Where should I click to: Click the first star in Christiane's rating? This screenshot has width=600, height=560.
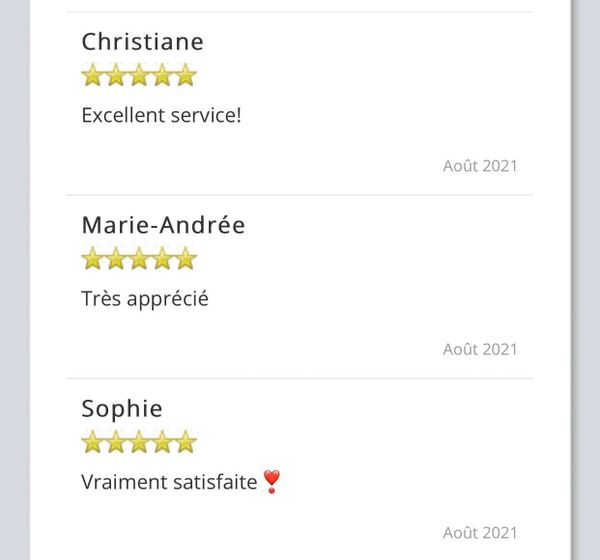point(93,75)
